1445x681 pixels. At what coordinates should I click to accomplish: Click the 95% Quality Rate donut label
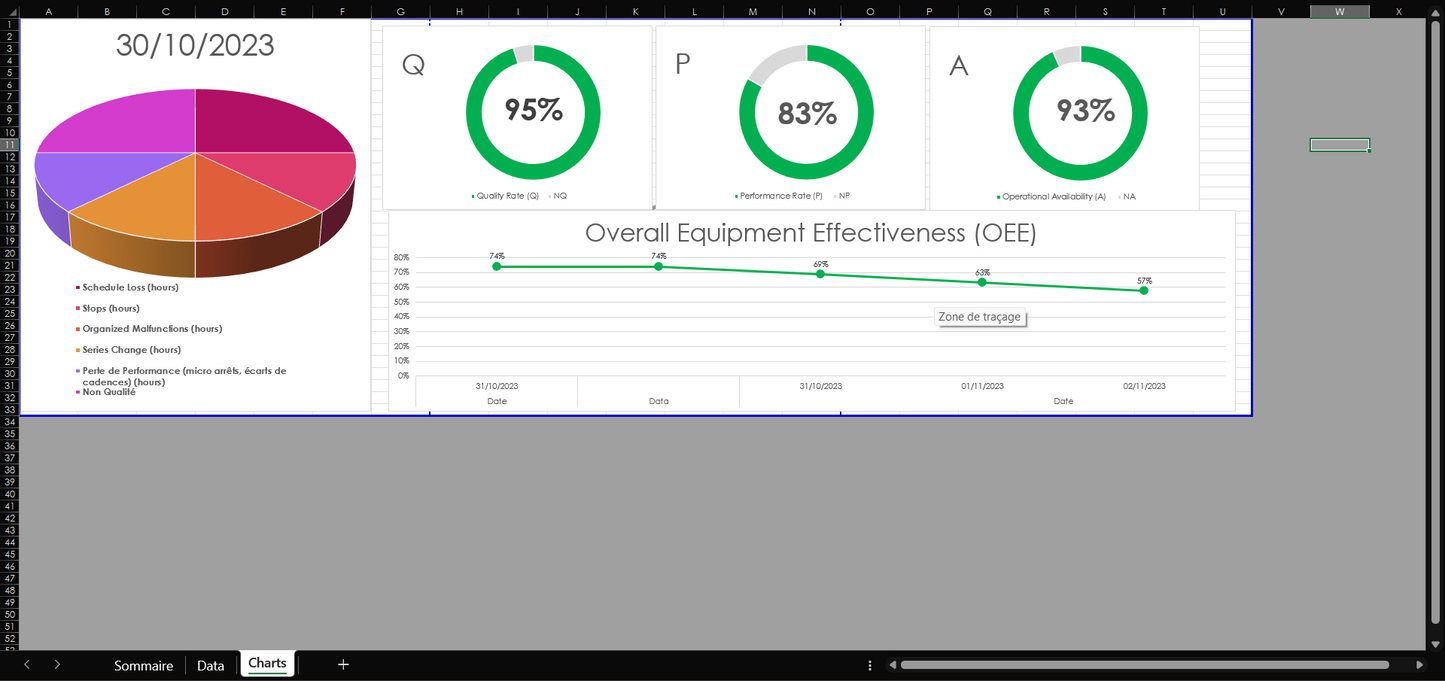pyautogui.click(x=533, y=110)
